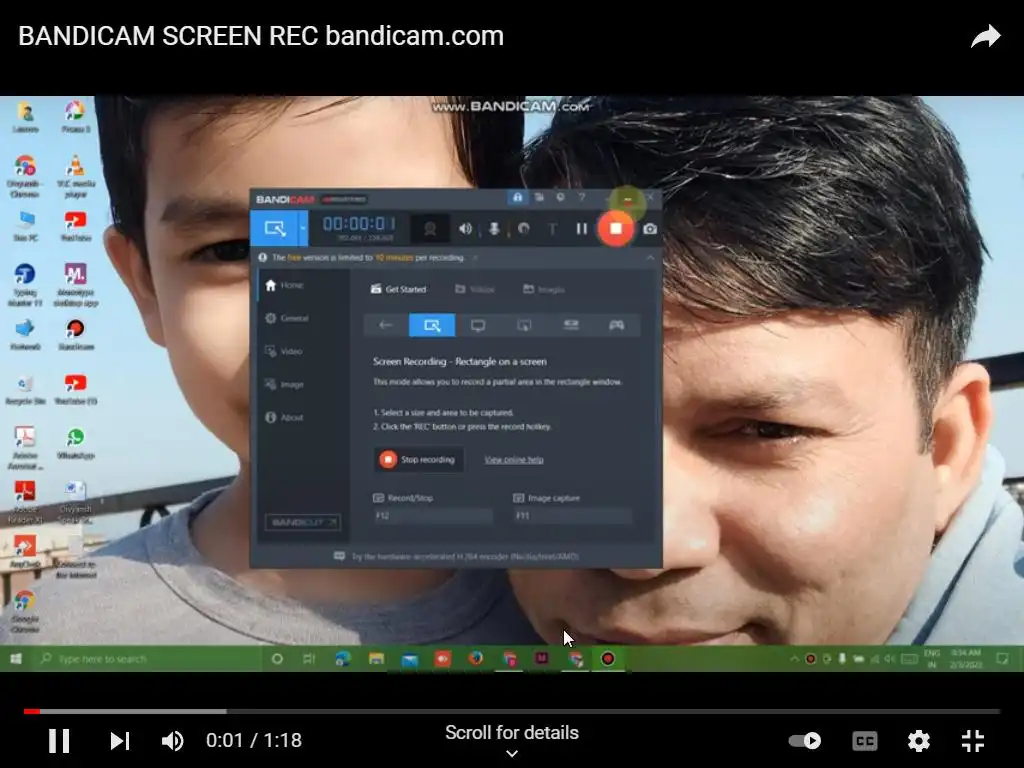Screen dimensions: 1024x768
Task: Open Microsoft Edge from taskbar
Action: point(343,659)
